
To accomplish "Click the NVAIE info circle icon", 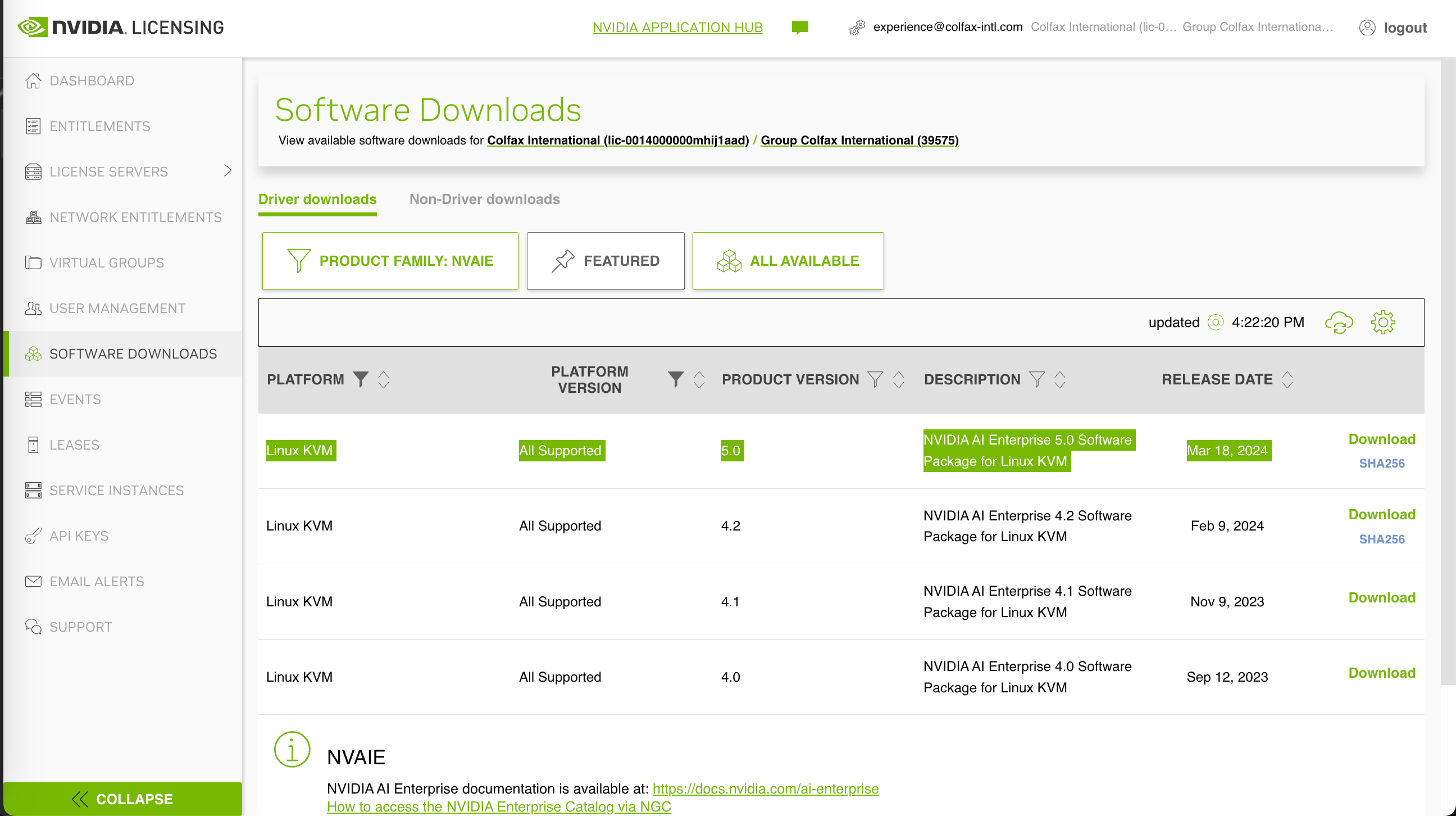I will coord(292,749).
